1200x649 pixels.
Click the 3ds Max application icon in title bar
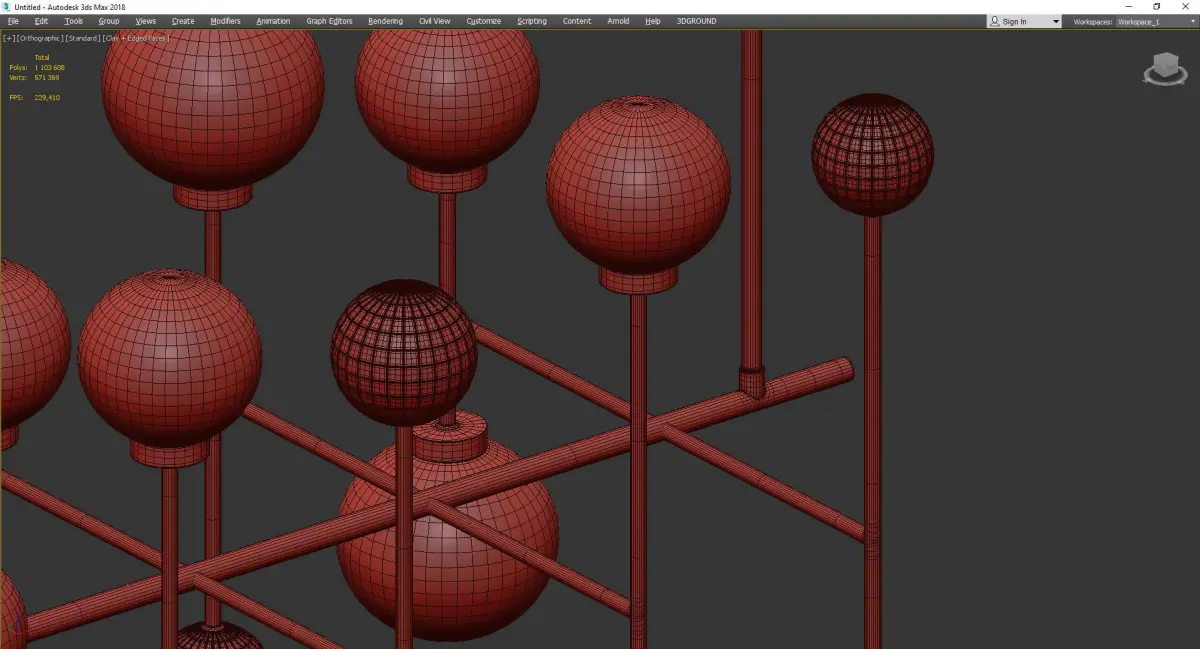(x=6, y=6)
